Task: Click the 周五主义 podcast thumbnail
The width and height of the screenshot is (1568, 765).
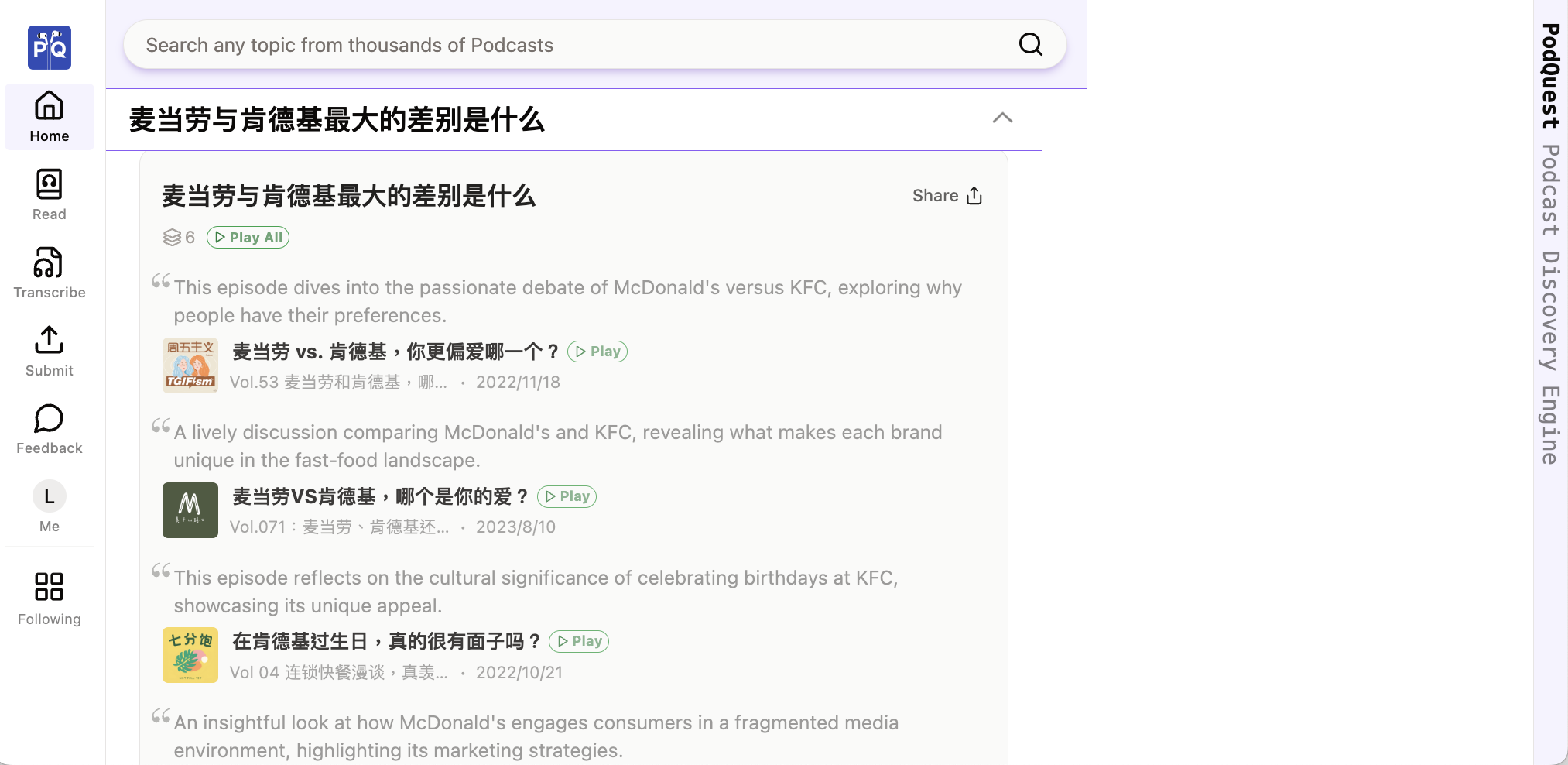Action: coord(190,365)
